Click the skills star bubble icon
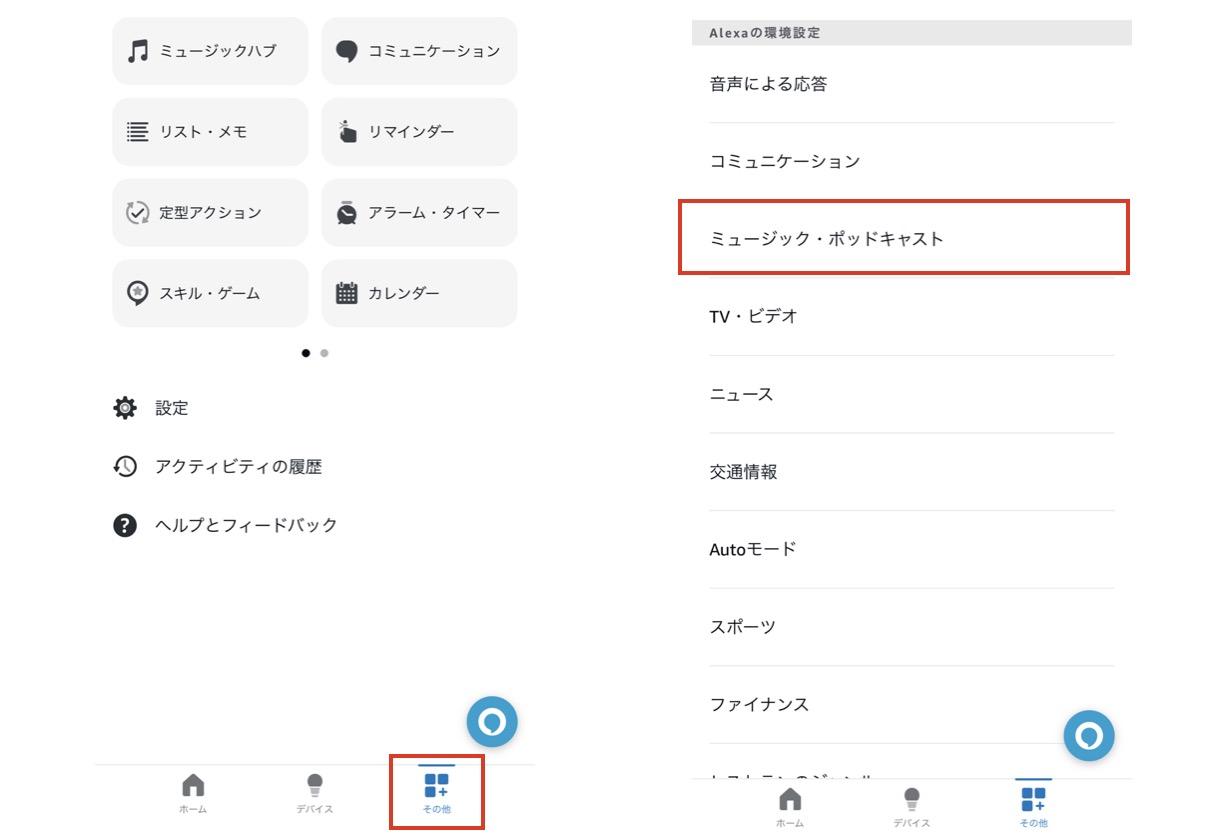This screenshot has width=1206, height=836. [138, 293]
